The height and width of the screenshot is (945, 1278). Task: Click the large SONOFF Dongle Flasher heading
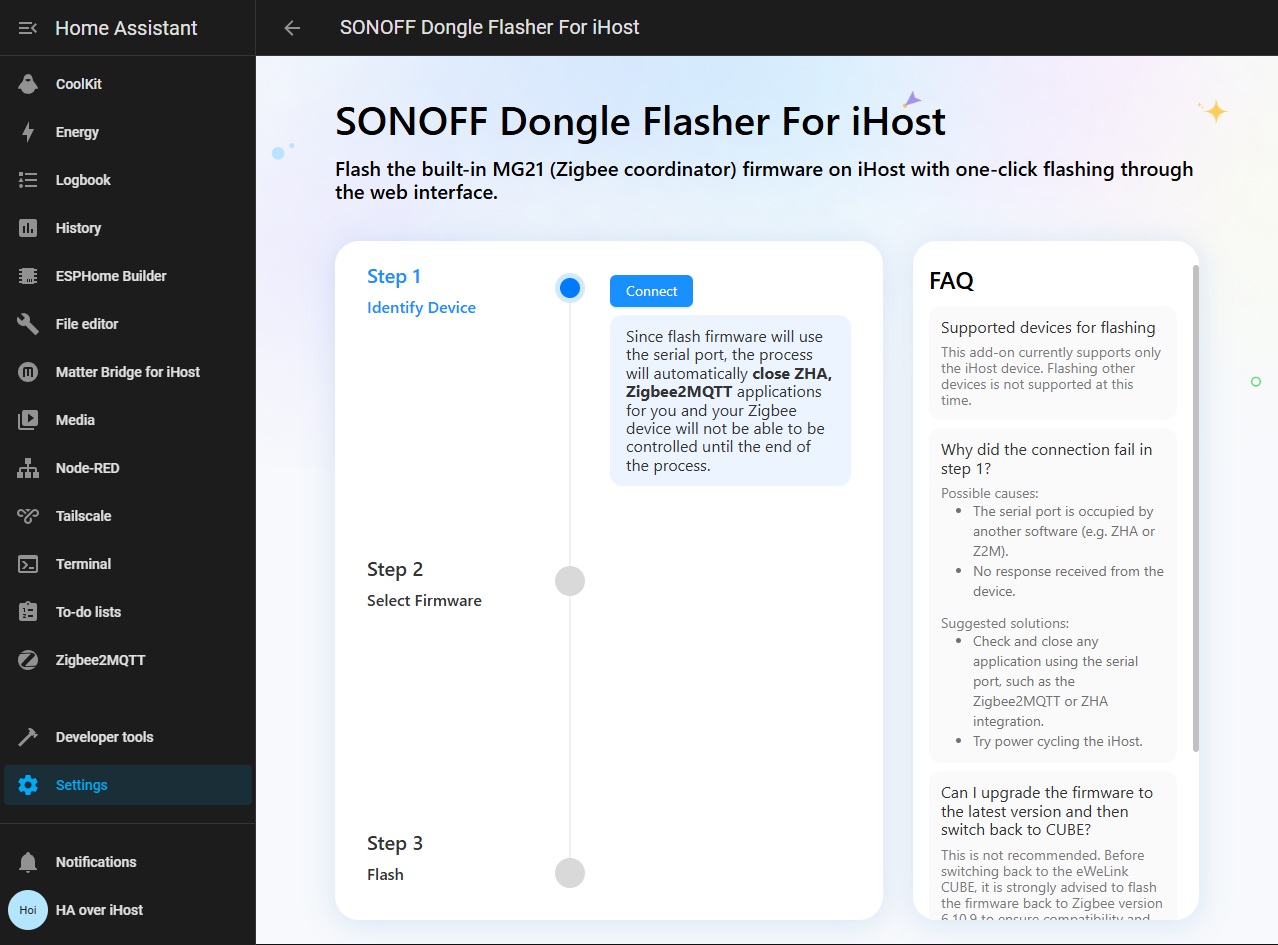point(640,121)
